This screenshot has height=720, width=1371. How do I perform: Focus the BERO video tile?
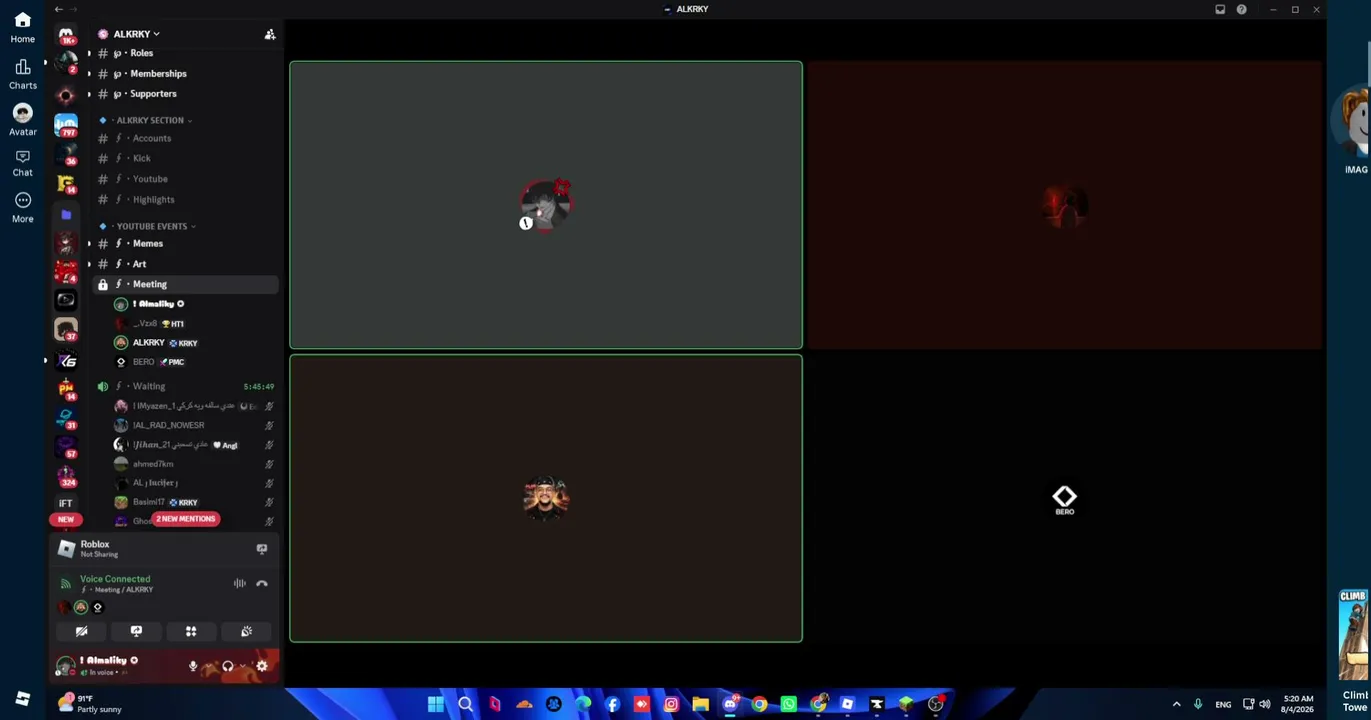coord(1064,498)
